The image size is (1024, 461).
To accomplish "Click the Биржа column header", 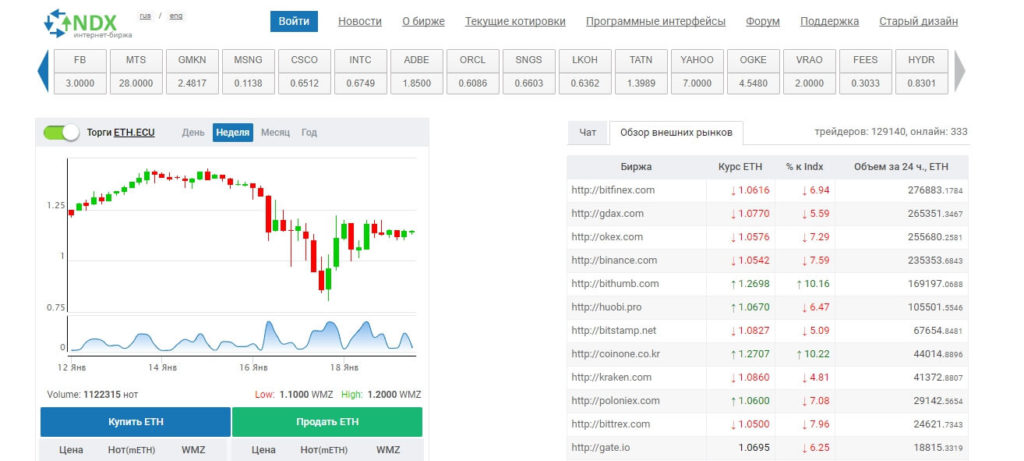I will pyautogui.click(x=636, y=167).
